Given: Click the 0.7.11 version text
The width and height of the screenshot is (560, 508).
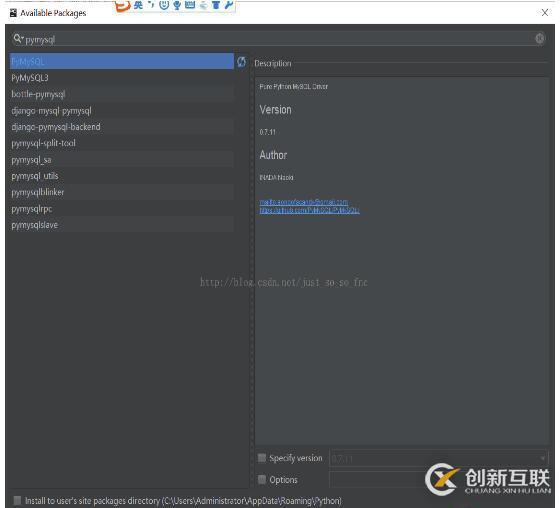Looking at the screenshot, I should (268, 132).
